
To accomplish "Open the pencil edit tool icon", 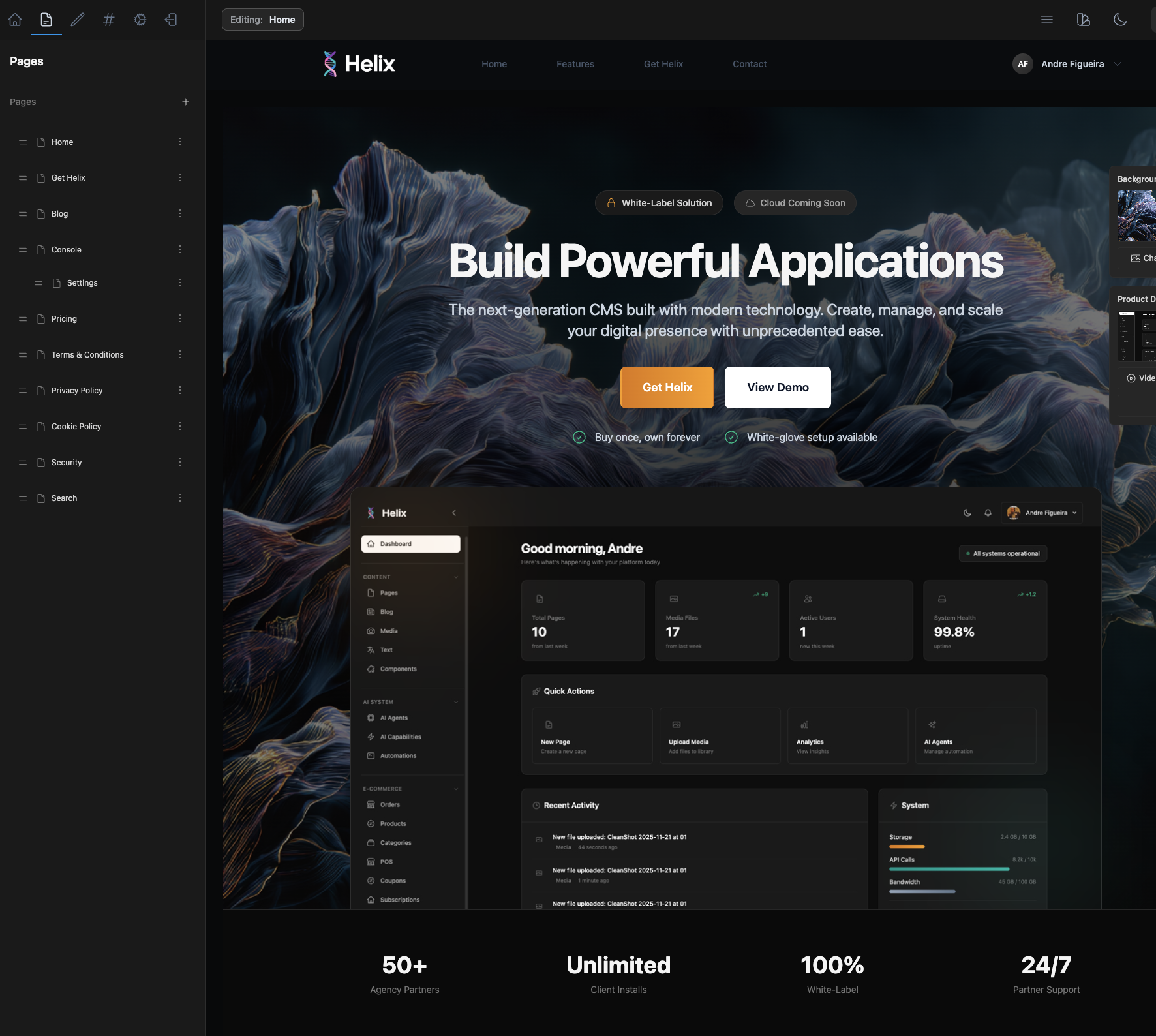I will point(78,20).
